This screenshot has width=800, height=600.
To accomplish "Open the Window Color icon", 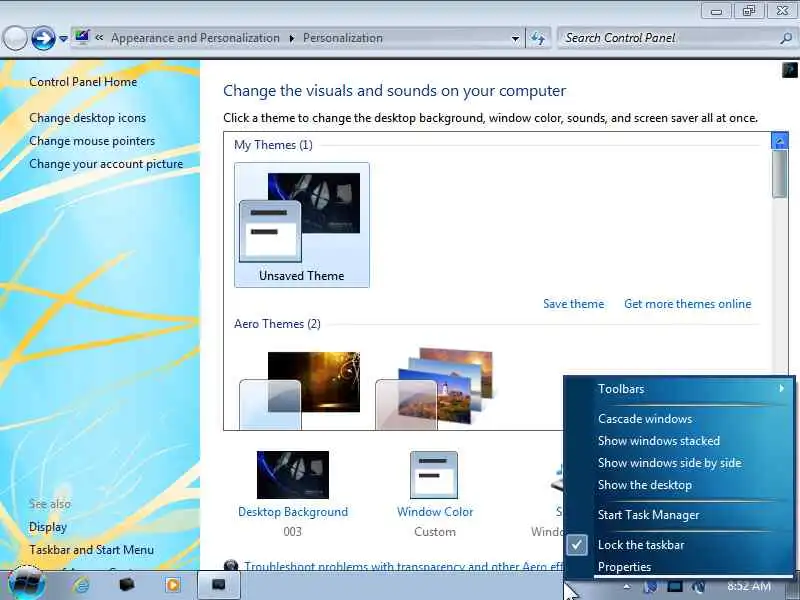I will point(434,475).
